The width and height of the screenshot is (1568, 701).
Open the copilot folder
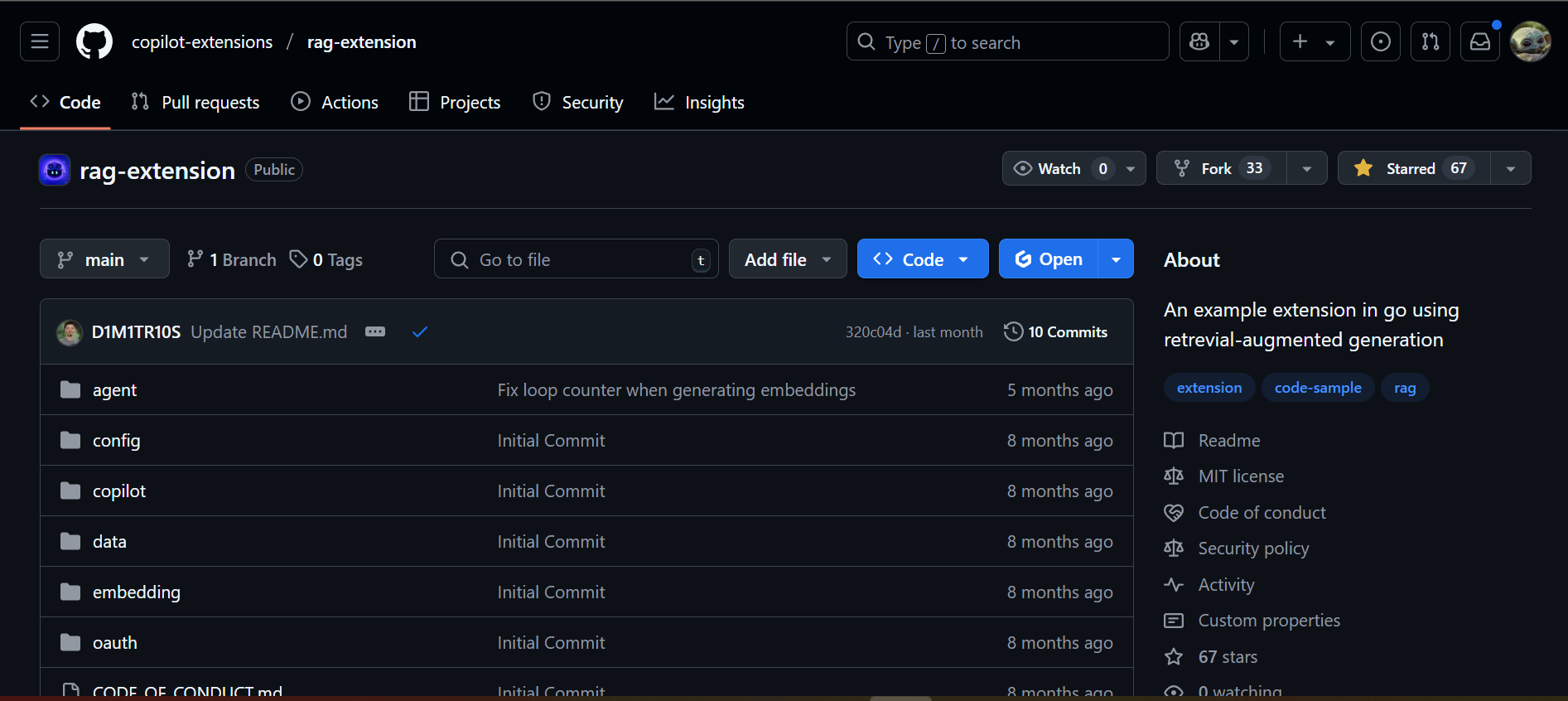pyautogui.click(x=119, y=491)
